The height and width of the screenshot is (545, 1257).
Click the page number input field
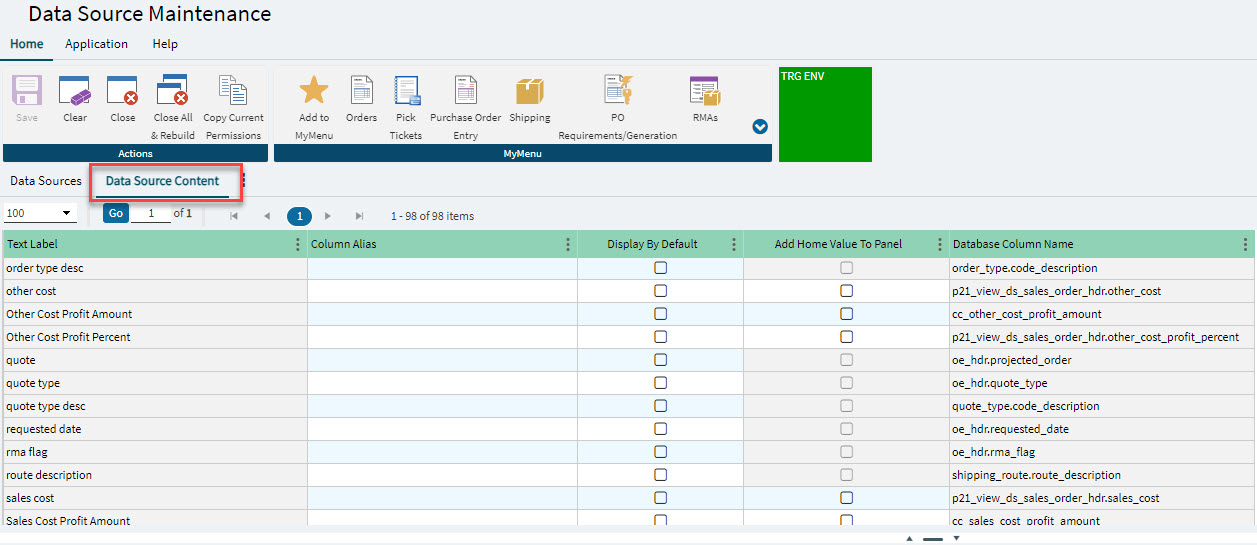click(151, 214)
